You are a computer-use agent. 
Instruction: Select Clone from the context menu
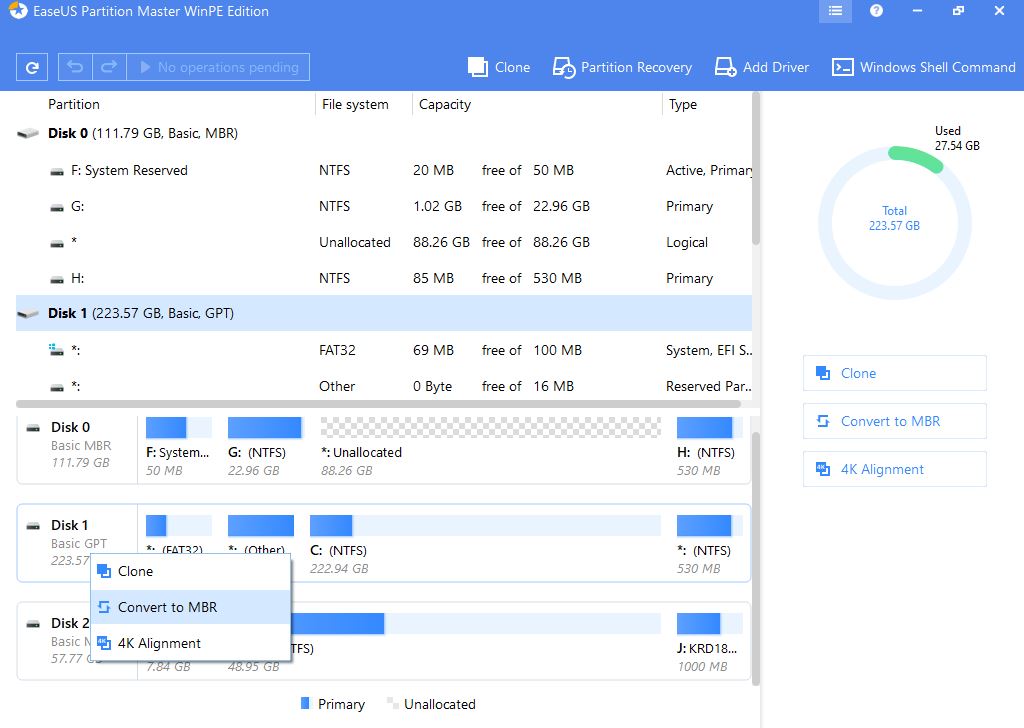(135, 571)
